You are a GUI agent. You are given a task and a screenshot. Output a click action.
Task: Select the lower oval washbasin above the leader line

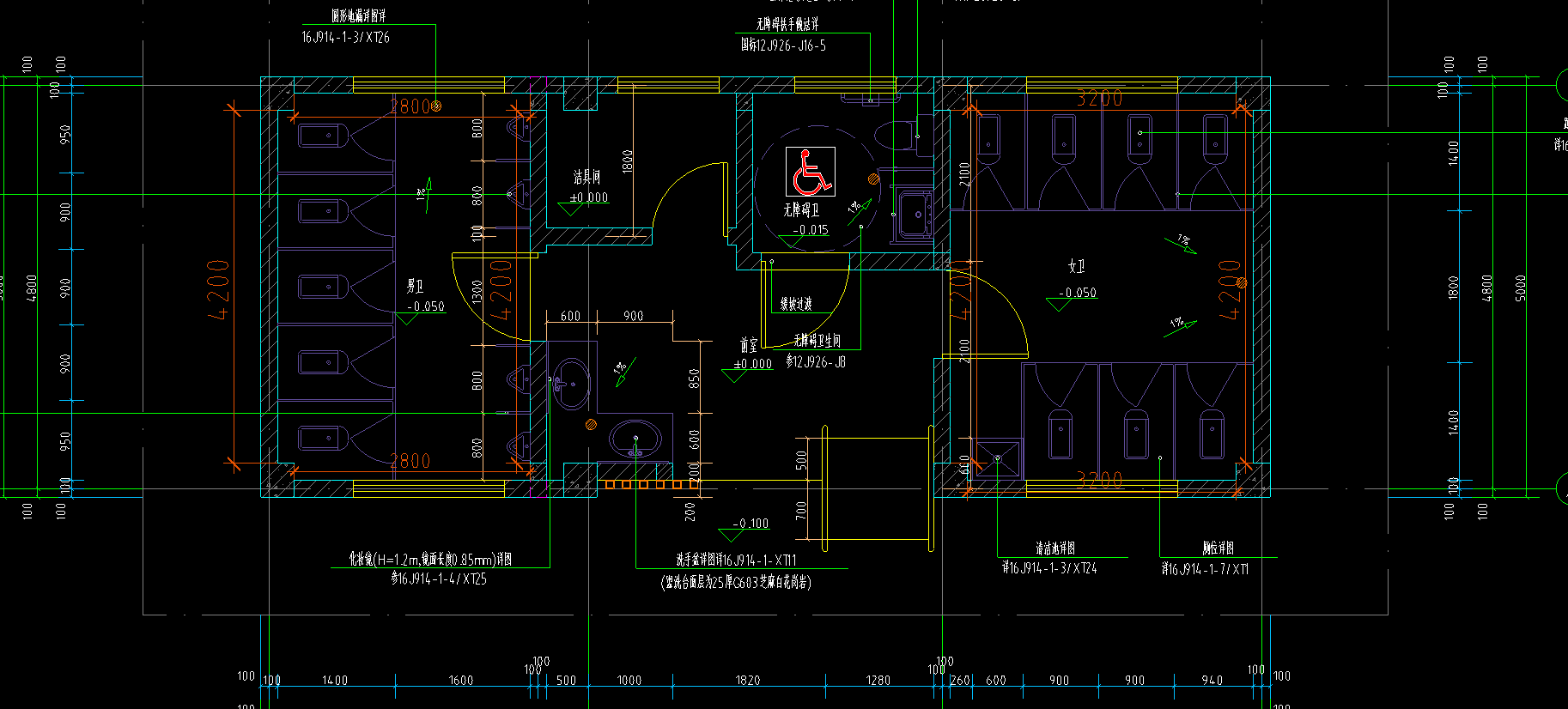635,438
